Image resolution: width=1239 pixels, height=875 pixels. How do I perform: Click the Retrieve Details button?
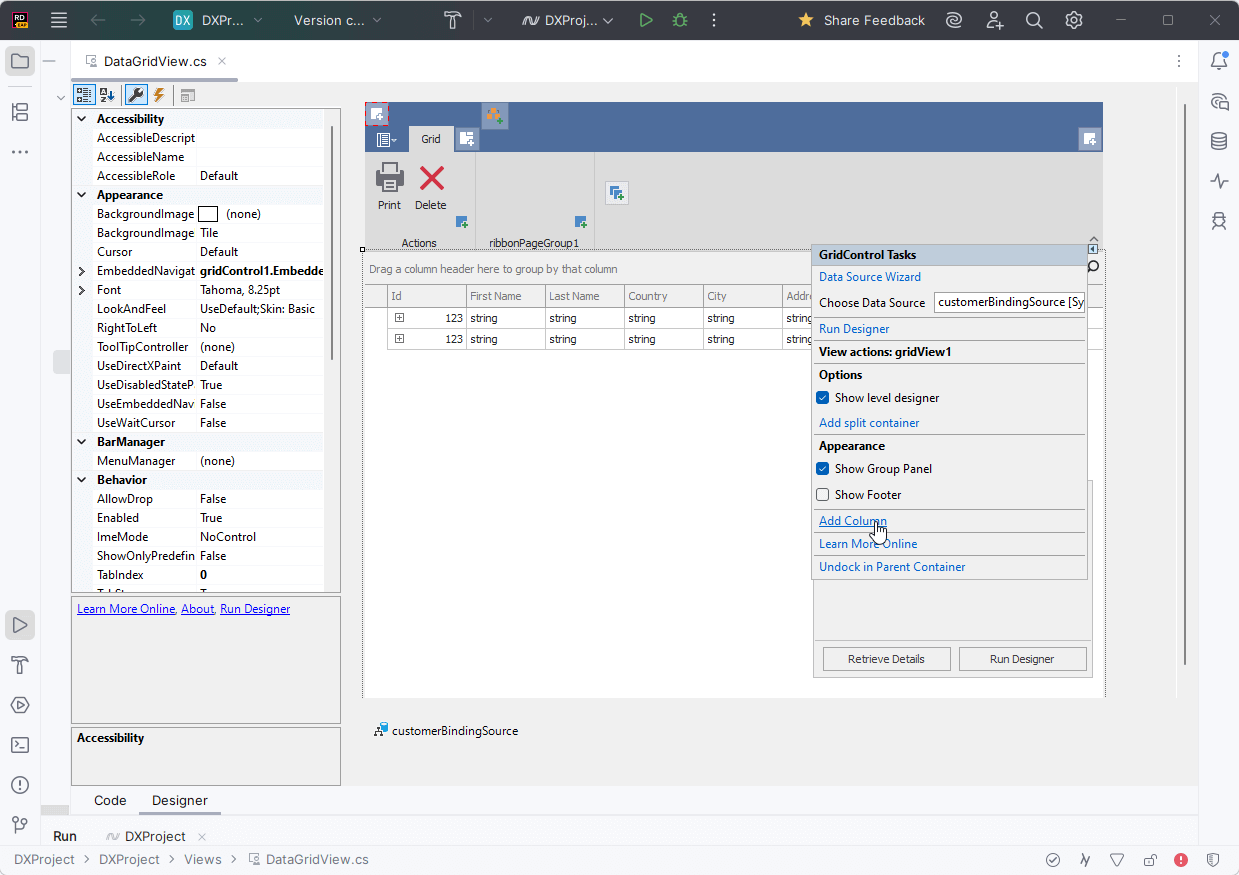(x=886, y=658)
